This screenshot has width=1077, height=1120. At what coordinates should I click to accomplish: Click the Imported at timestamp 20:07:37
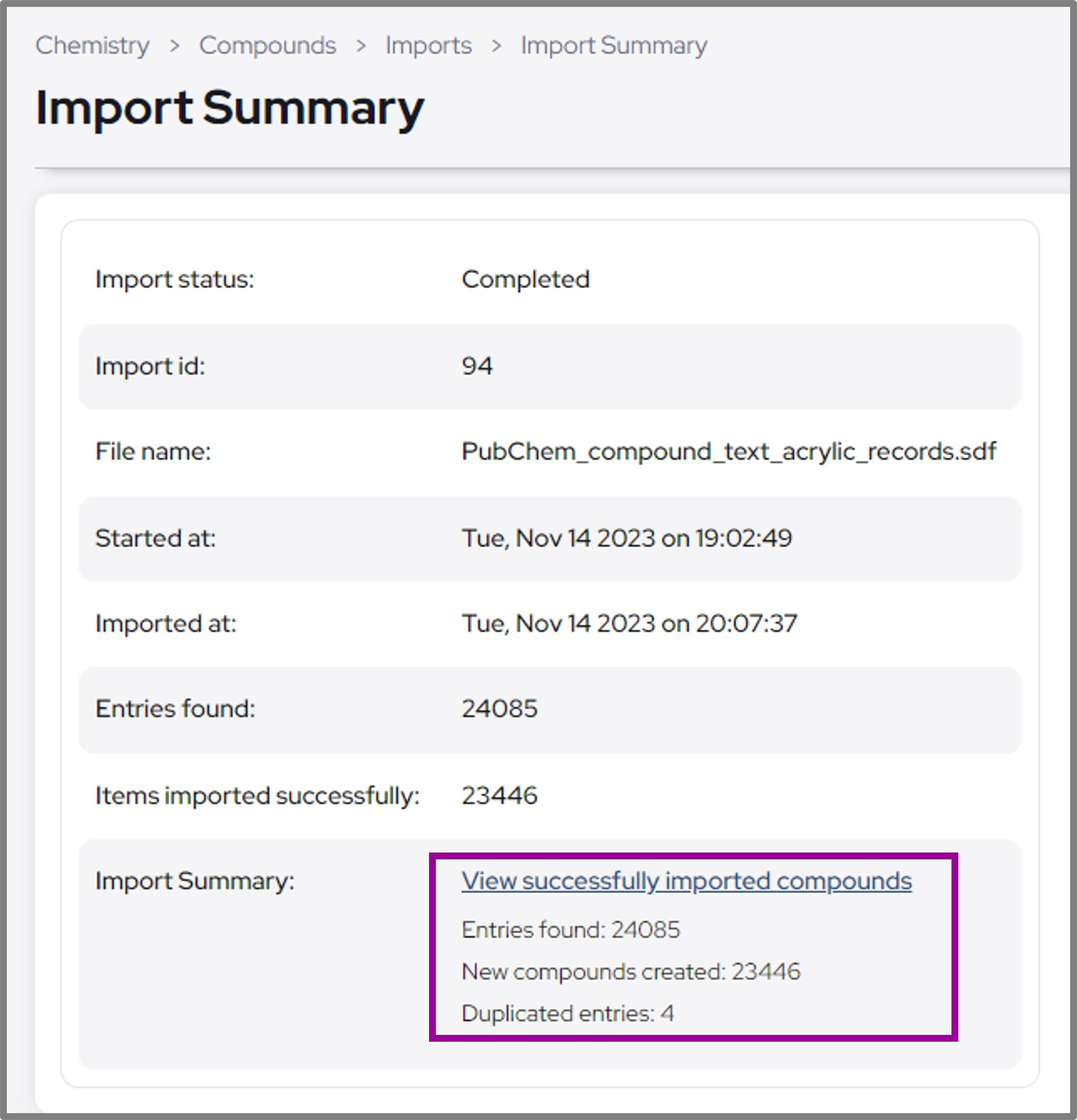[629, 623]
